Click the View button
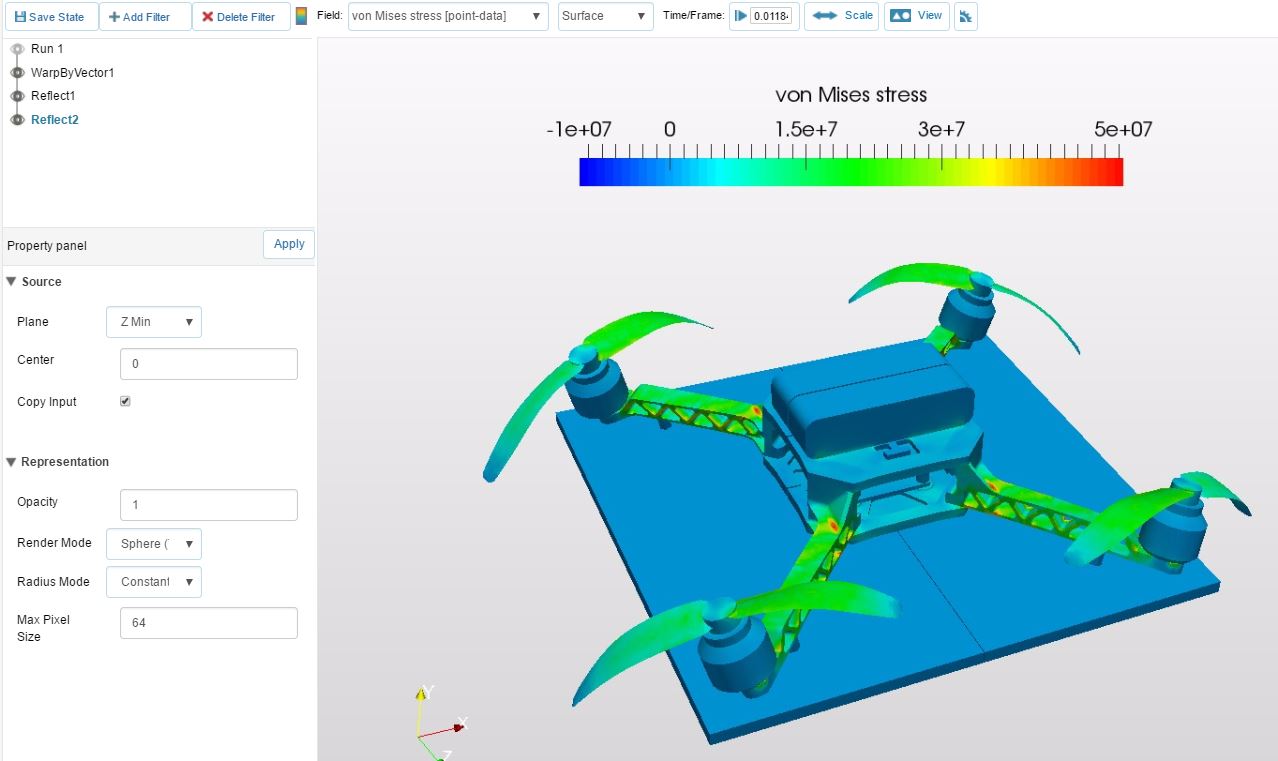This screenshot has width=1278, height=761. (916, 16)
